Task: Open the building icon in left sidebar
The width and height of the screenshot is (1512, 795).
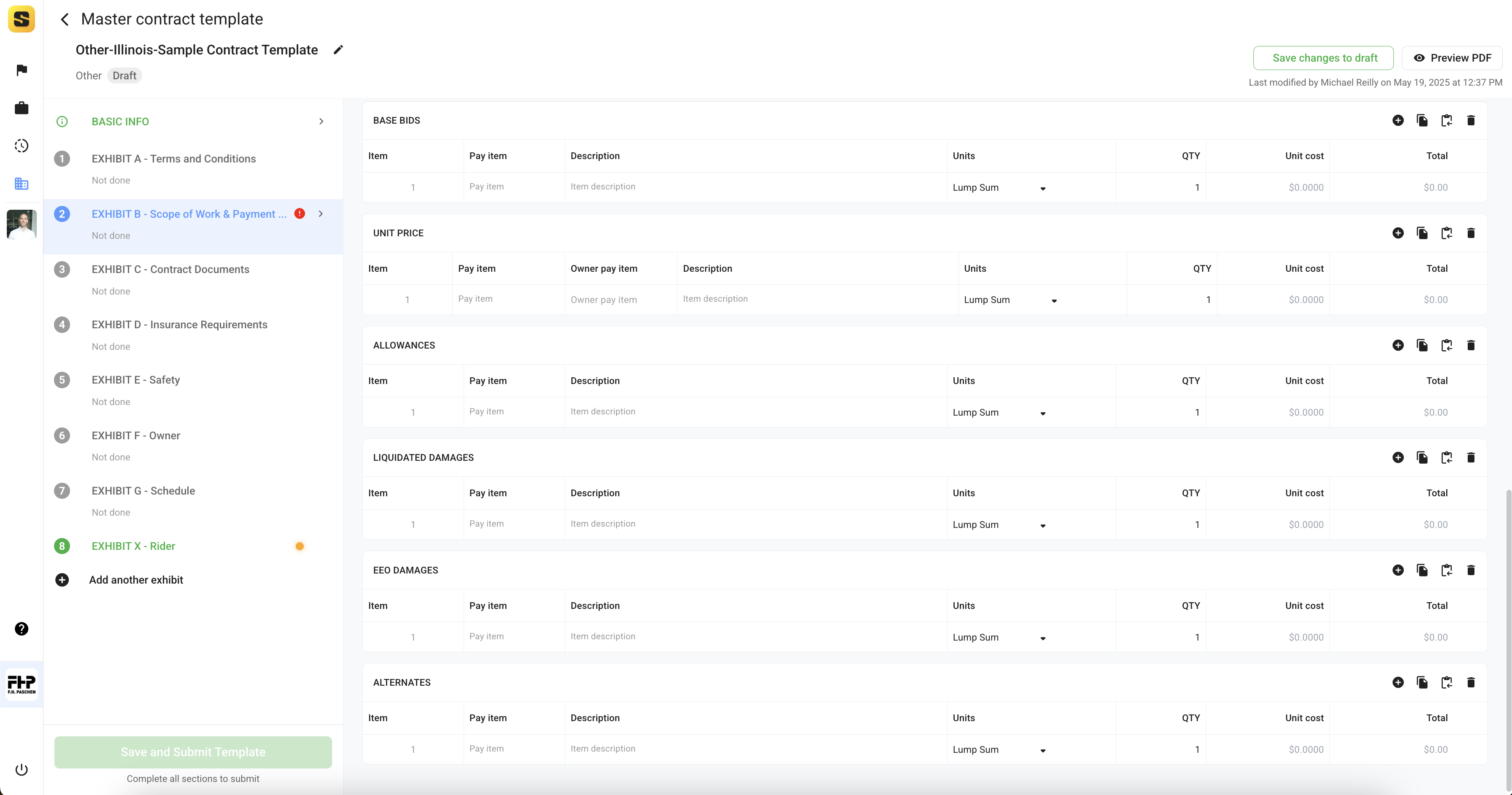Action: coord(22,184)
